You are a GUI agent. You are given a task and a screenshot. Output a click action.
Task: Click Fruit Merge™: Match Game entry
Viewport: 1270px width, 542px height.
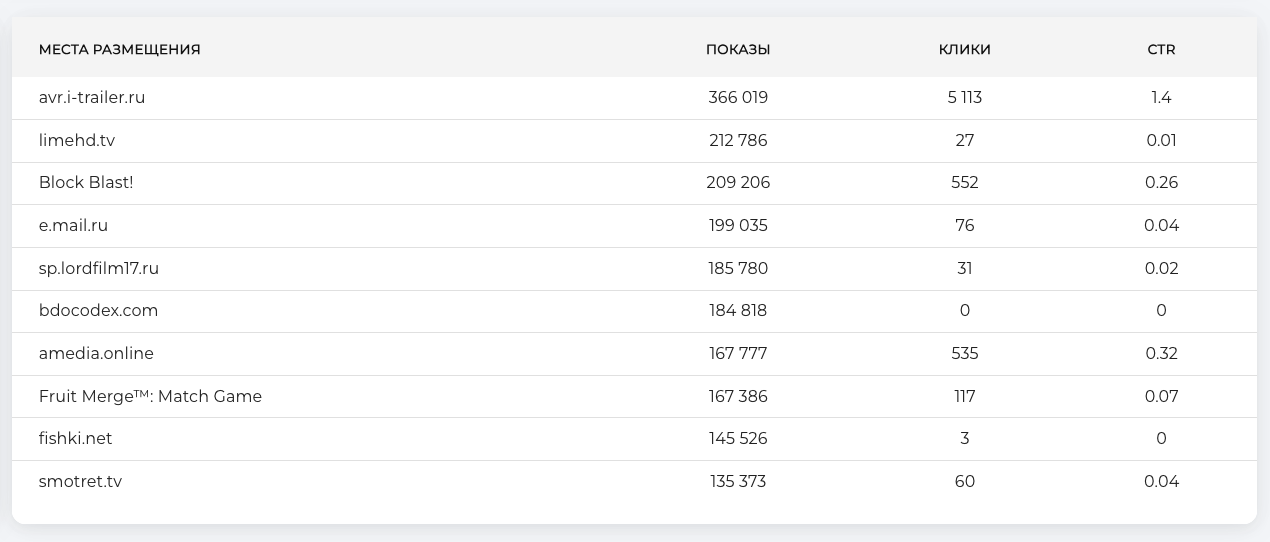point(150,397)
